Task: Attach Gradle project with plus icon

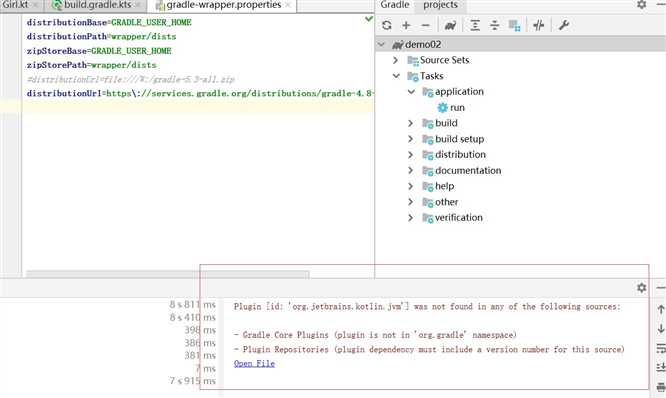Action: (x=406, y=25)
